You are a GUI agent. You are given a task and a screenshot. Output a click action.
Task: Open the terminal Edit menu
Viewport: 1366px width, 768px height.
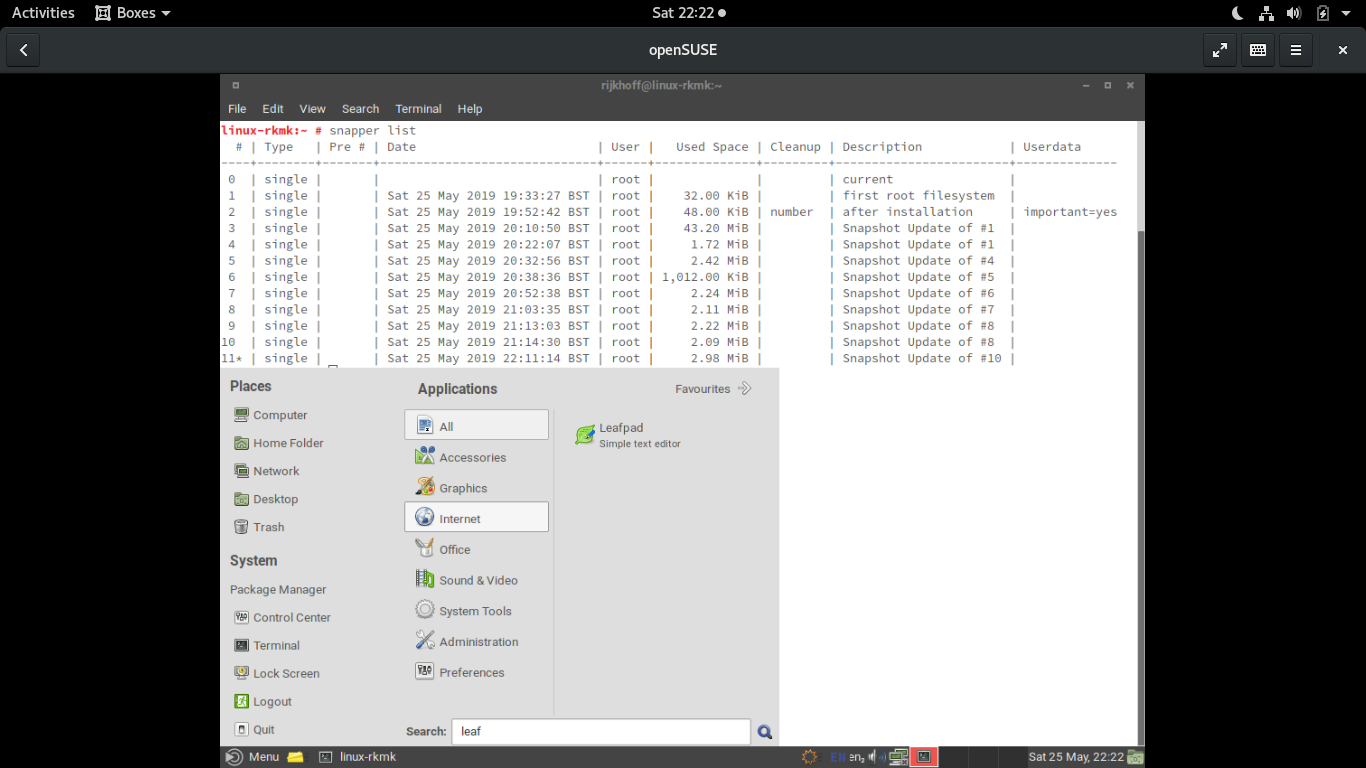(x=273, y=109)
